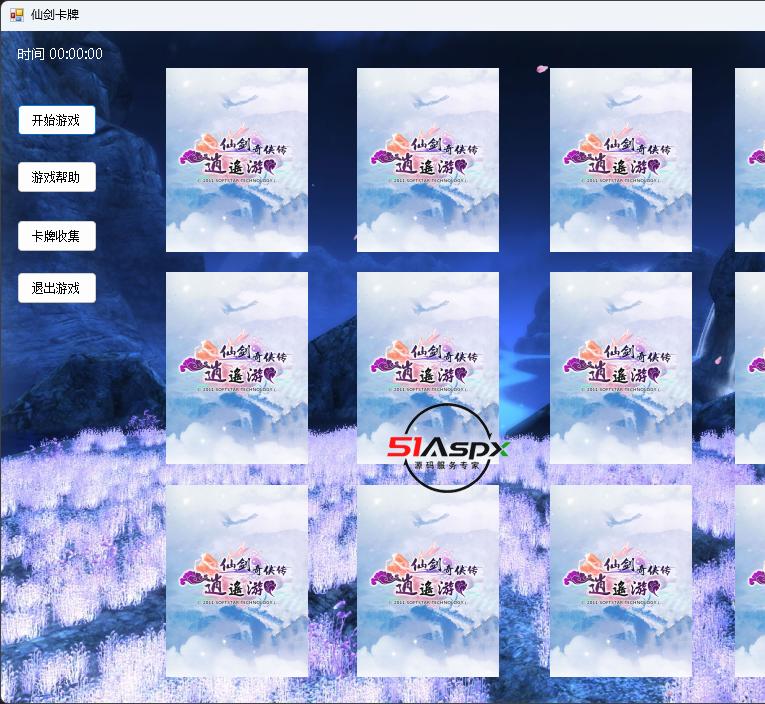The height and width of the screenshot is (704, 765).
Task: Flip the second card in the top row
Action: pyautogui.click(x=428, y=160)
